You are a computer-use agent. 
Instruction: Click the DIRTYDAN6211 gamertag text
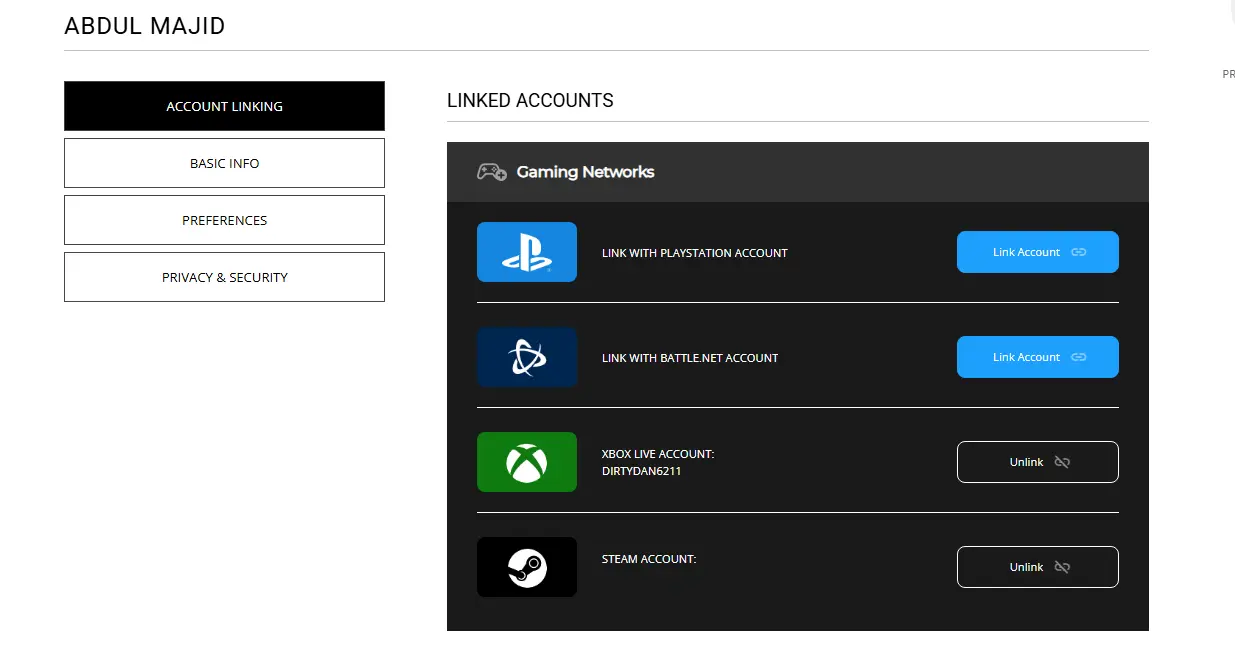[641, 471]
